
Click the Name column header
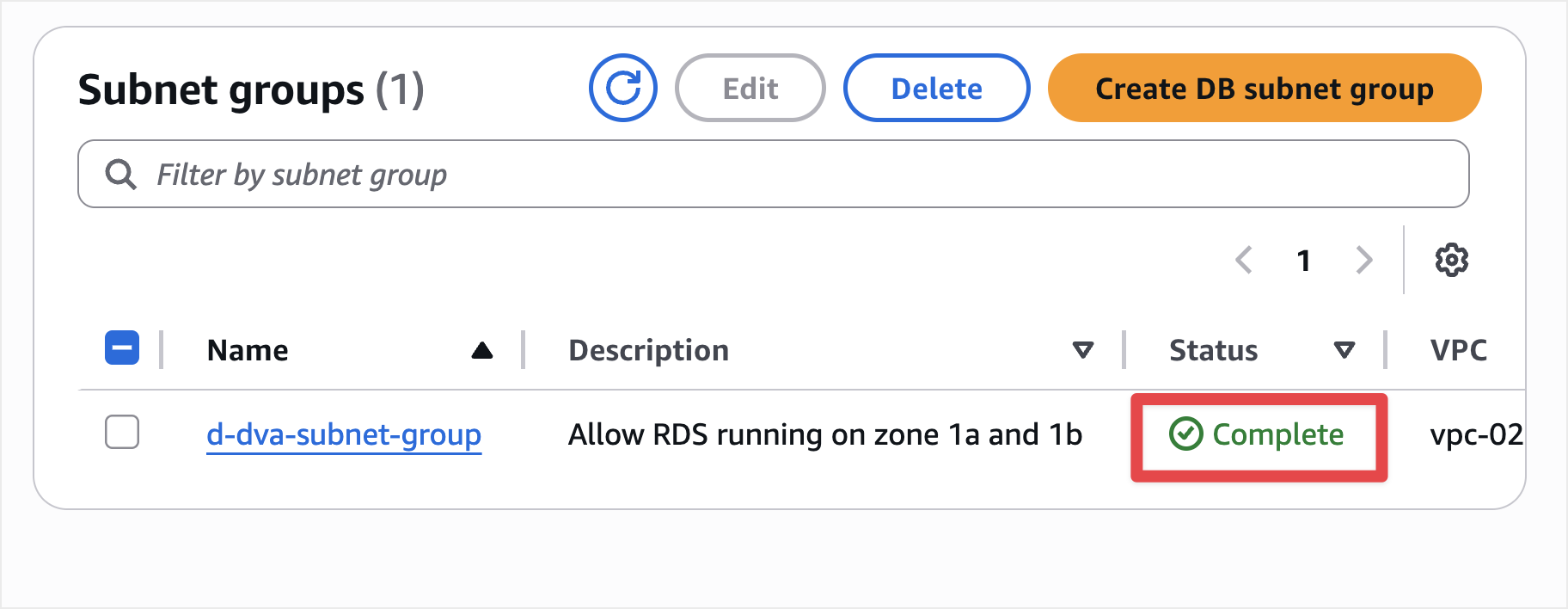[x=248, y=350]
